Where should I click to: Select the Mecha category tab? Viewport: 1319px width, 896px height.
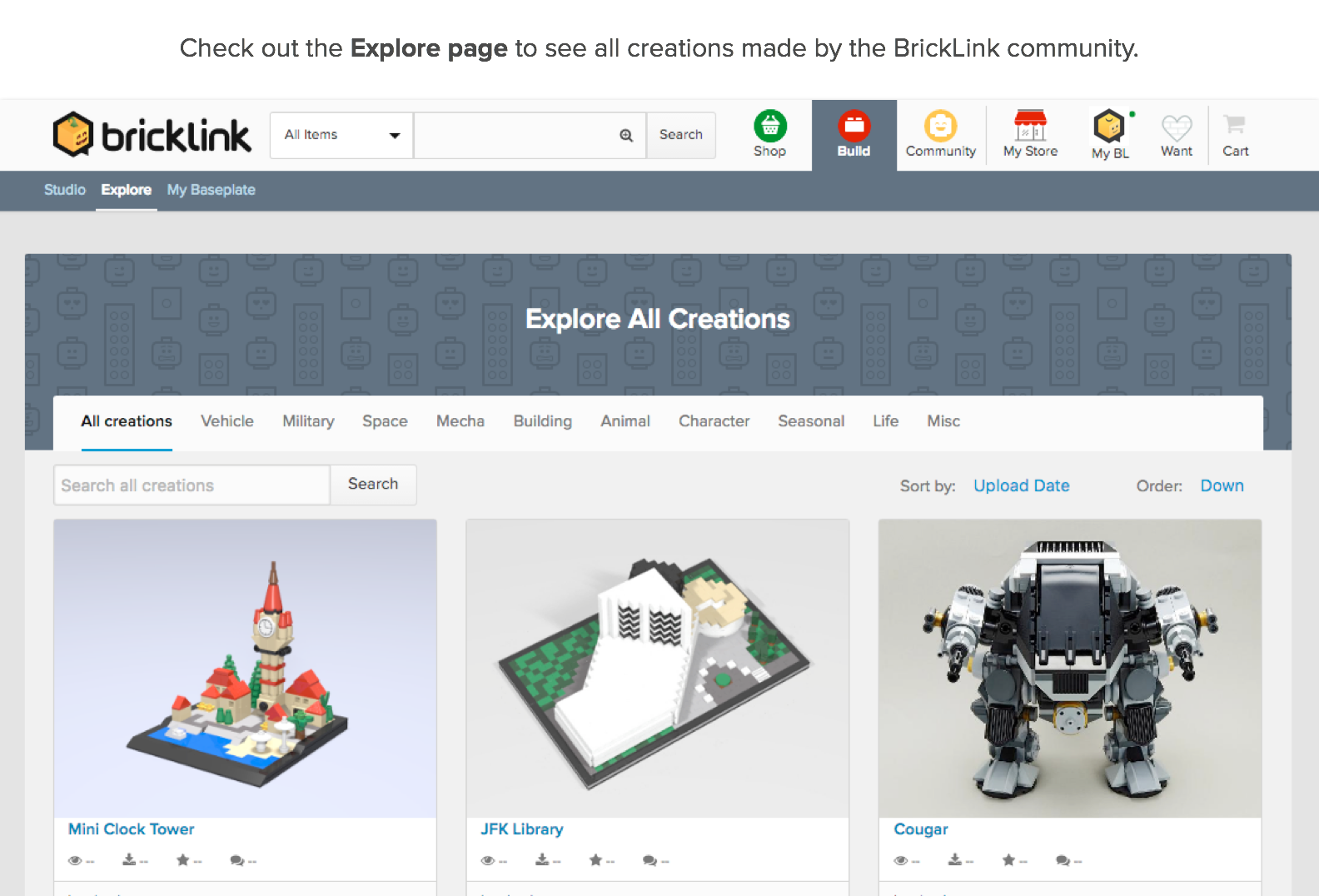click(x=460, y=421)
